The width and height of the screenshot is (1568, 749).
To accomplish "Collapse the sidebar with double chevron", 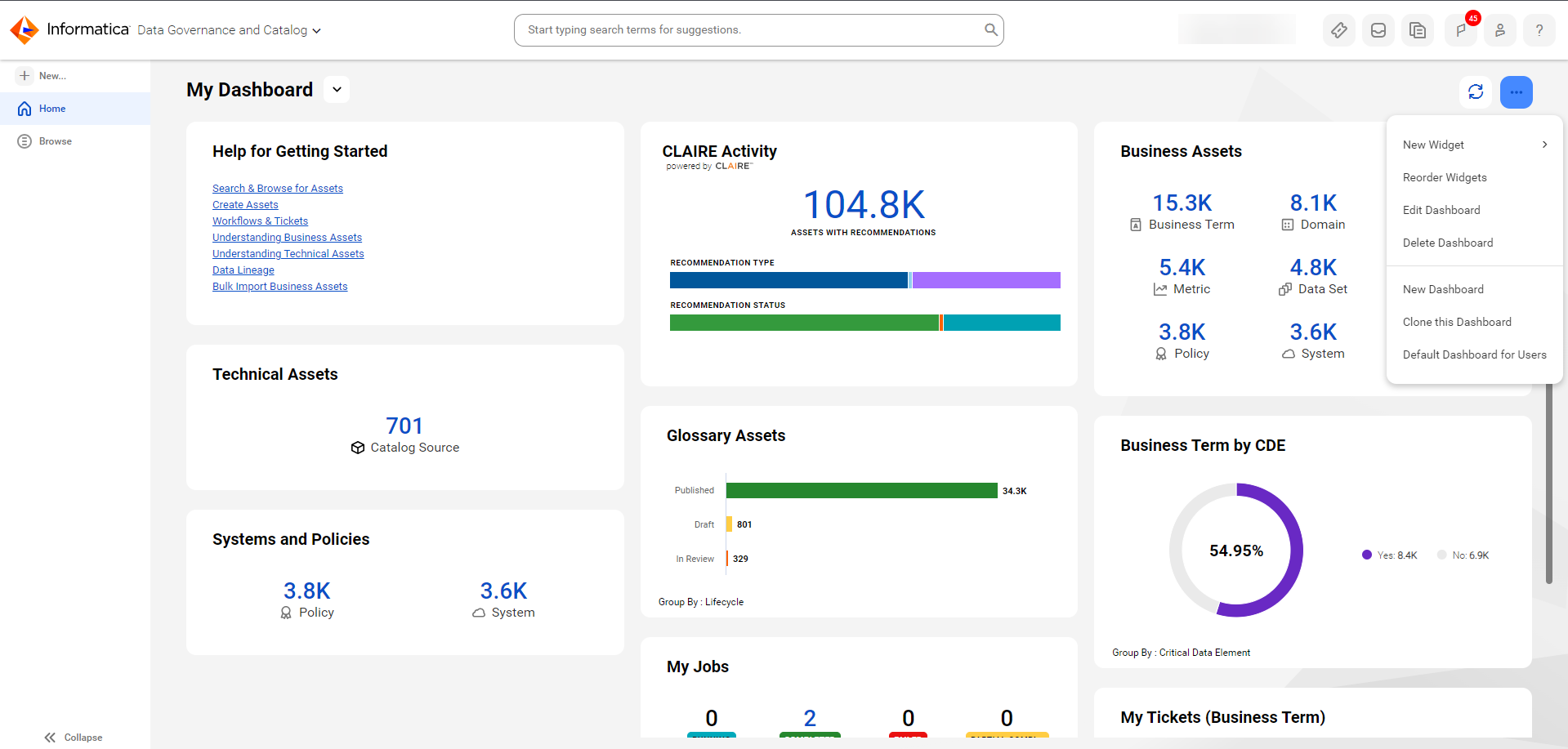I will (x=50, y=738).
